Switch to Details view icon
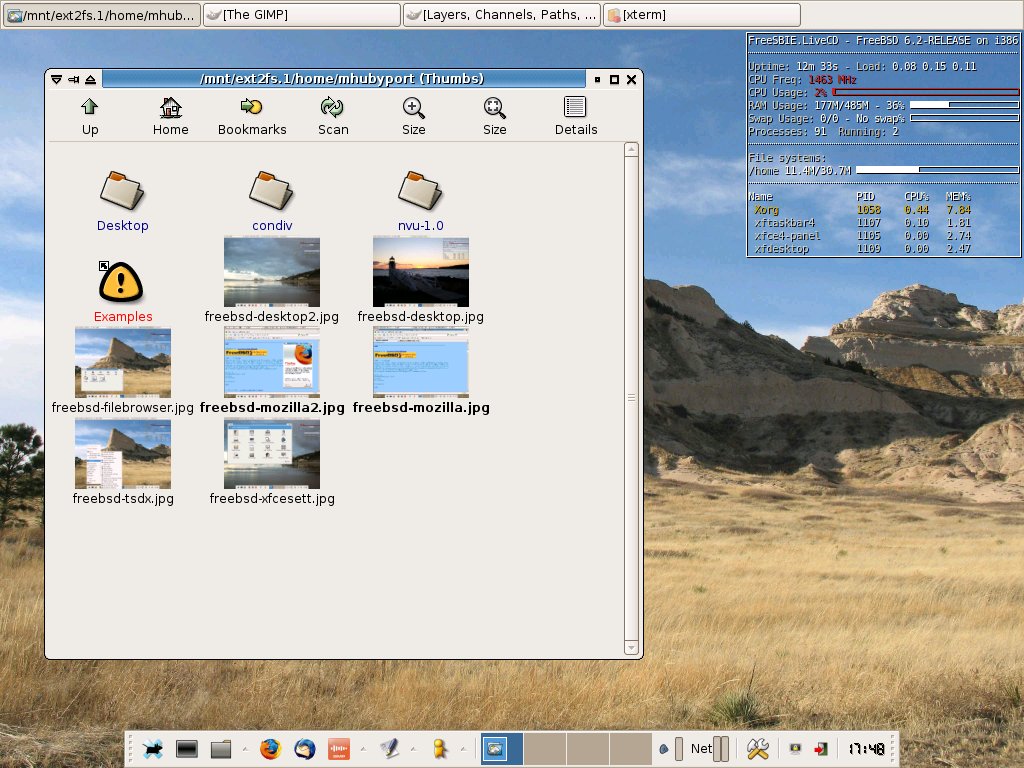The height and width of the screenshot is (768, 1024). pyautogui.click(x=575, y=108)
